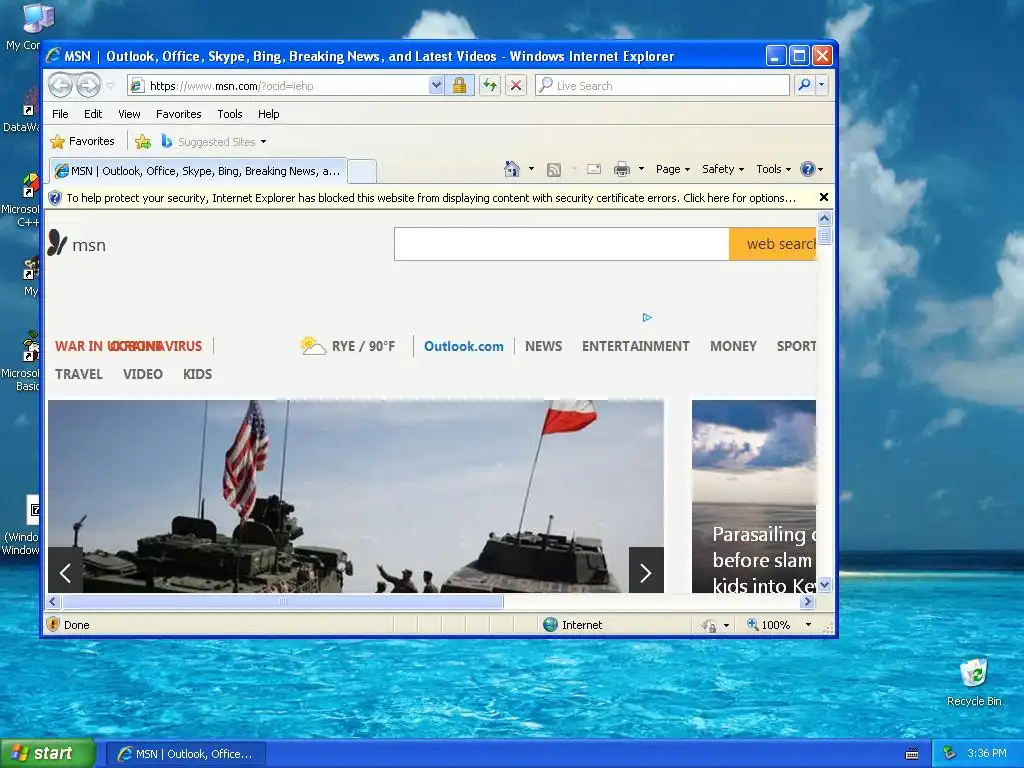Open the Page dropdown menu
The width and height of the screenshot is (1024, 768).
pyautogui.click(x=673, y=169)
